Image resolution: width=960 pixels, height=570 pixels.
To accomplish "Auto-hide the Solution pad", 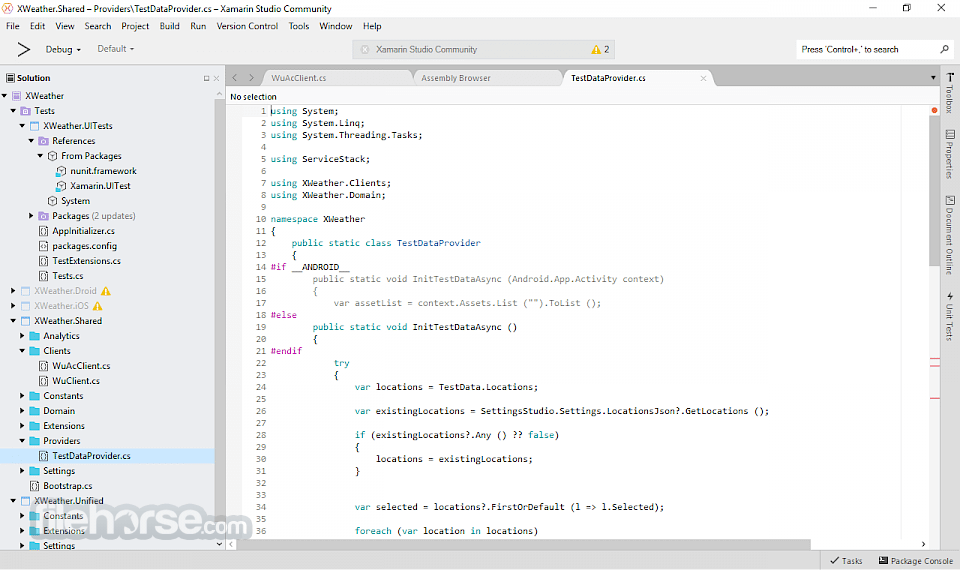I will pyautogui.click(x=206, y=78).
